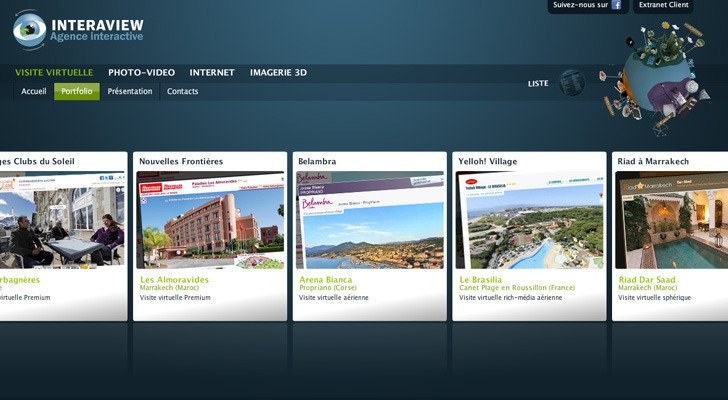Open the Belambra Arena Bianca thumbnail
The width and height of the screenshot is (728, 400).
370,220
